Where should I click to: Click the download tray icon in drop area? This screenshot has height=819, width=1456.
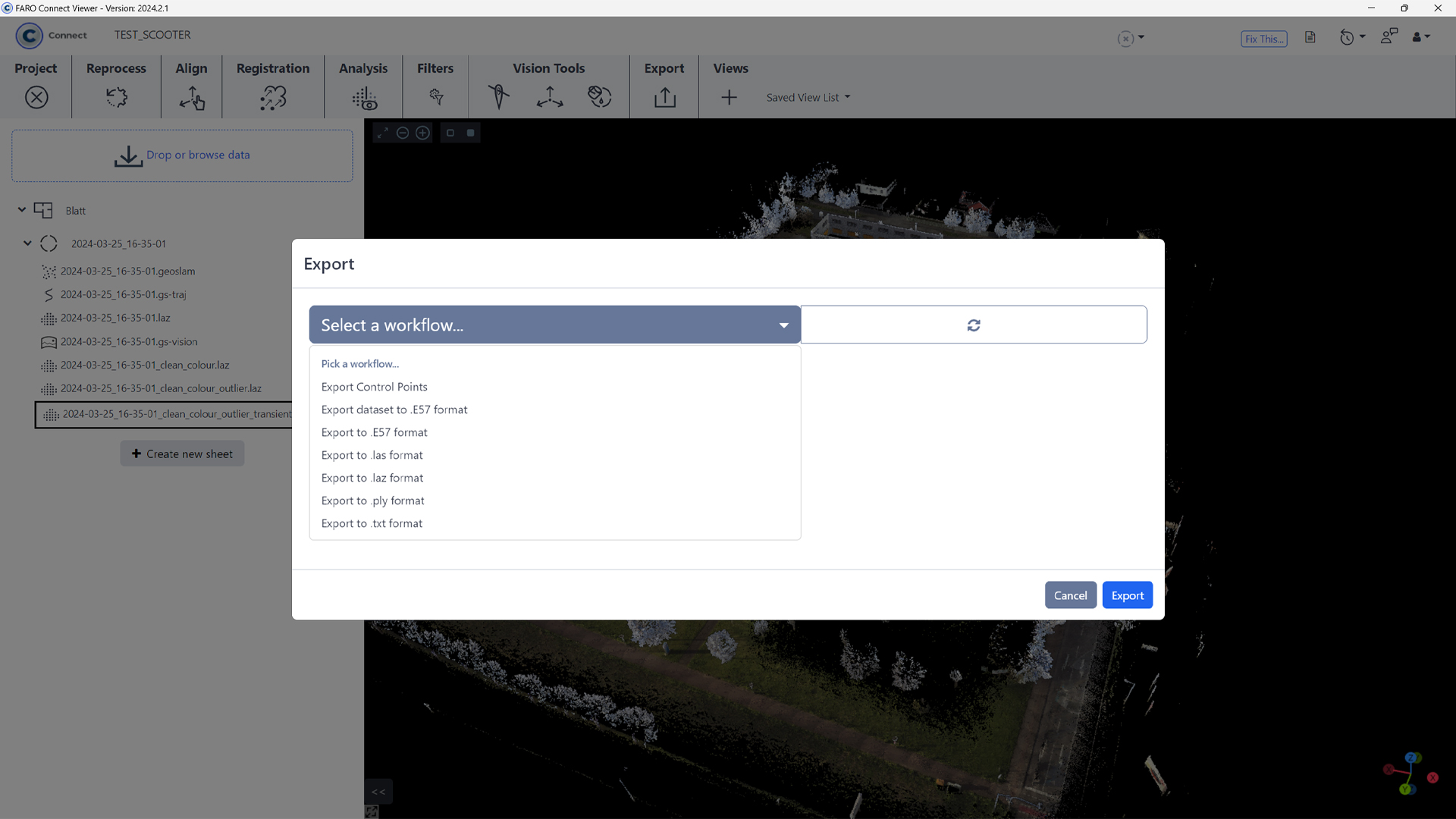pyautogui.click(x=128, y=156)
